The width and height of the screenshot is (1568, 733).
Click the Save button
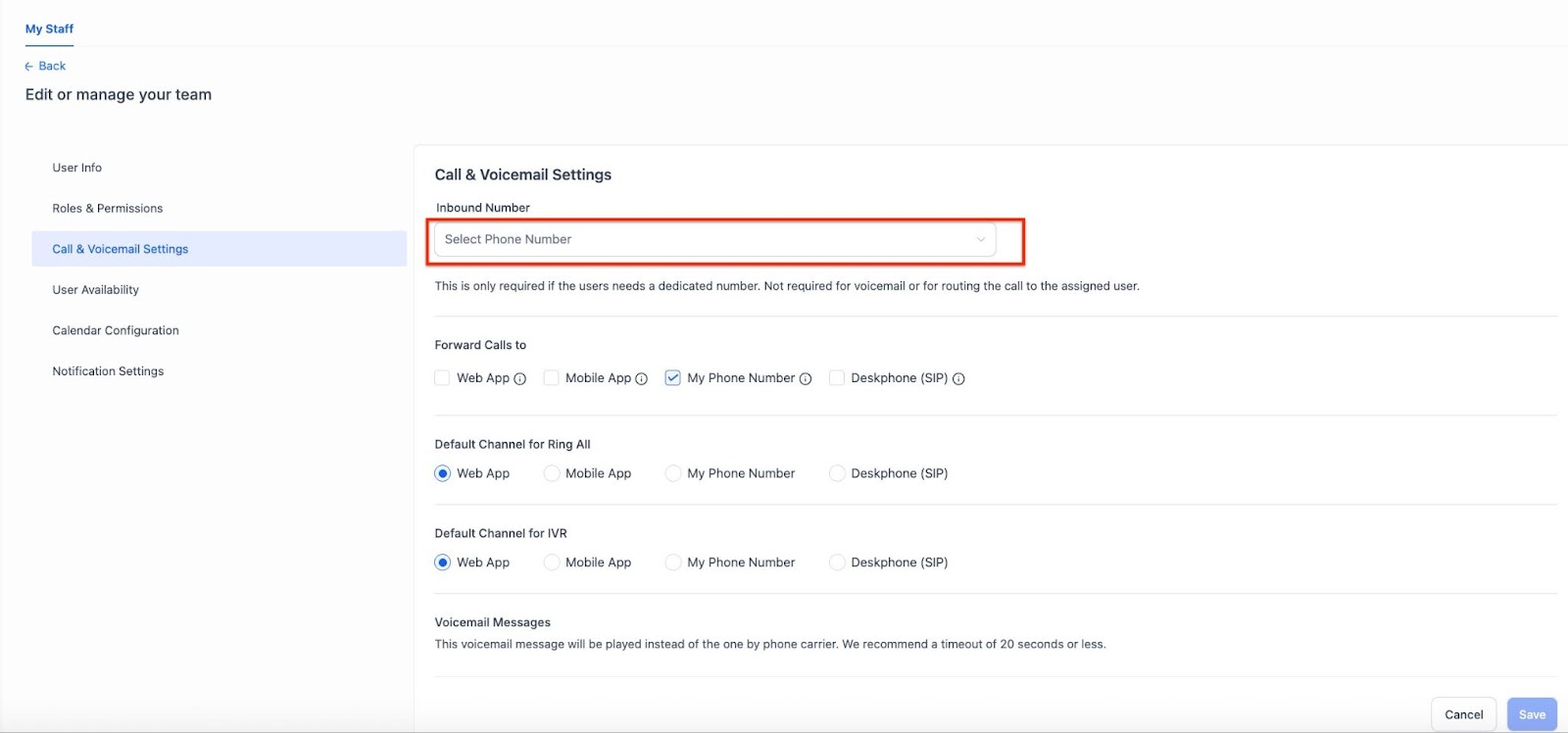(x=1532, y=714)
